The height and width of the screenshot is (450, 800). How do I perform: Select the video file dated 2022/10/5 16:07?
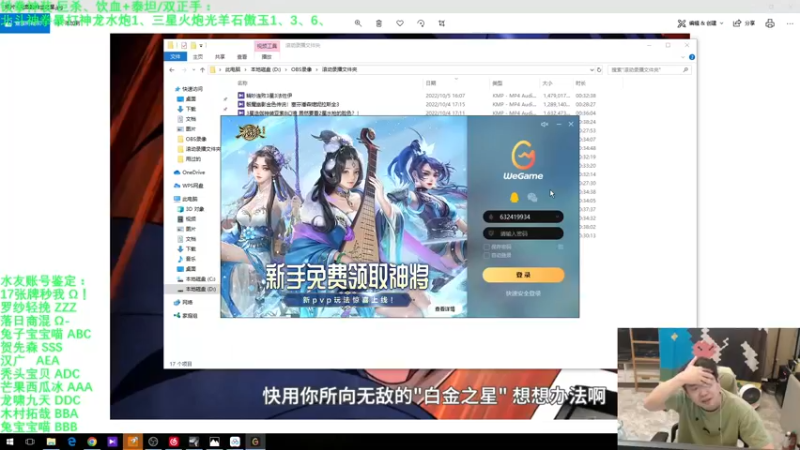click(x=416, y=95)
